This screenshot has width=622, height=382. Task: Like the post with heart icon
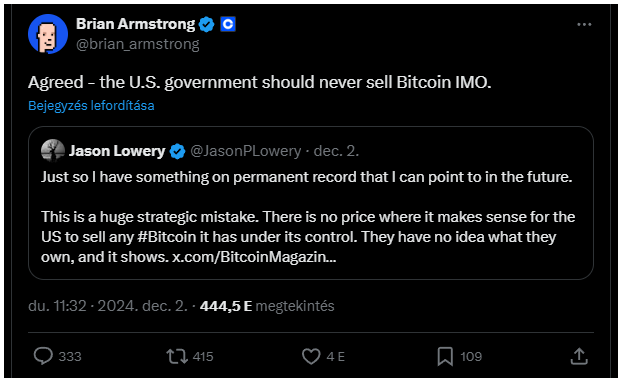pos(311,356)
